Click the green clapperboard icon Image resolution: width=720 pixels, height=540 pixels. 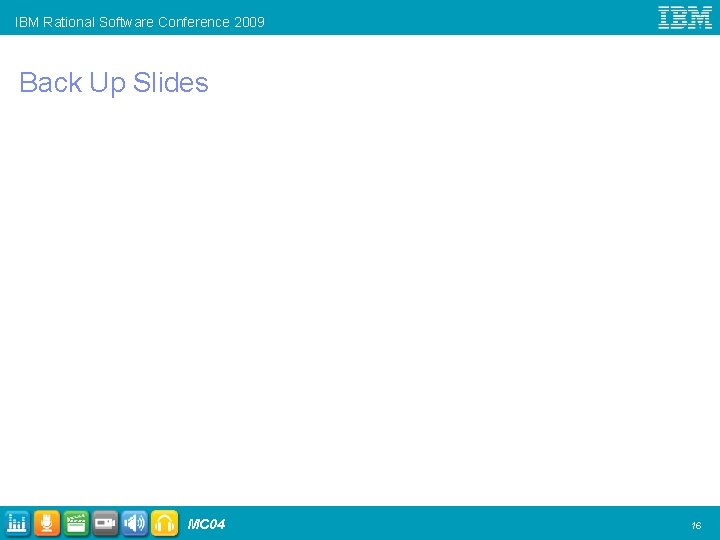76,523
